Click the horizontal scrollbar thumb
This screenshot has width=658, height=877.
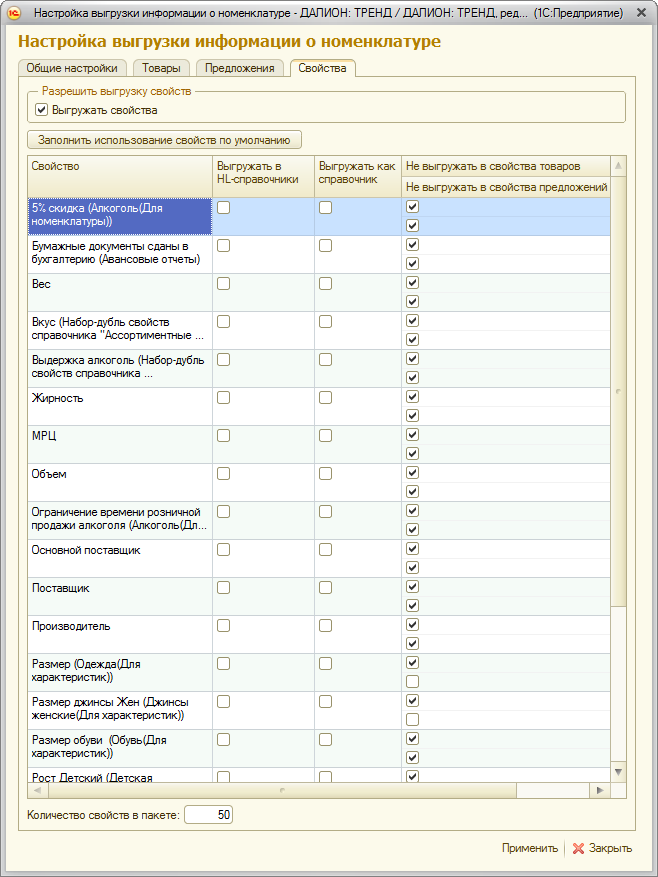pos(282,790)
